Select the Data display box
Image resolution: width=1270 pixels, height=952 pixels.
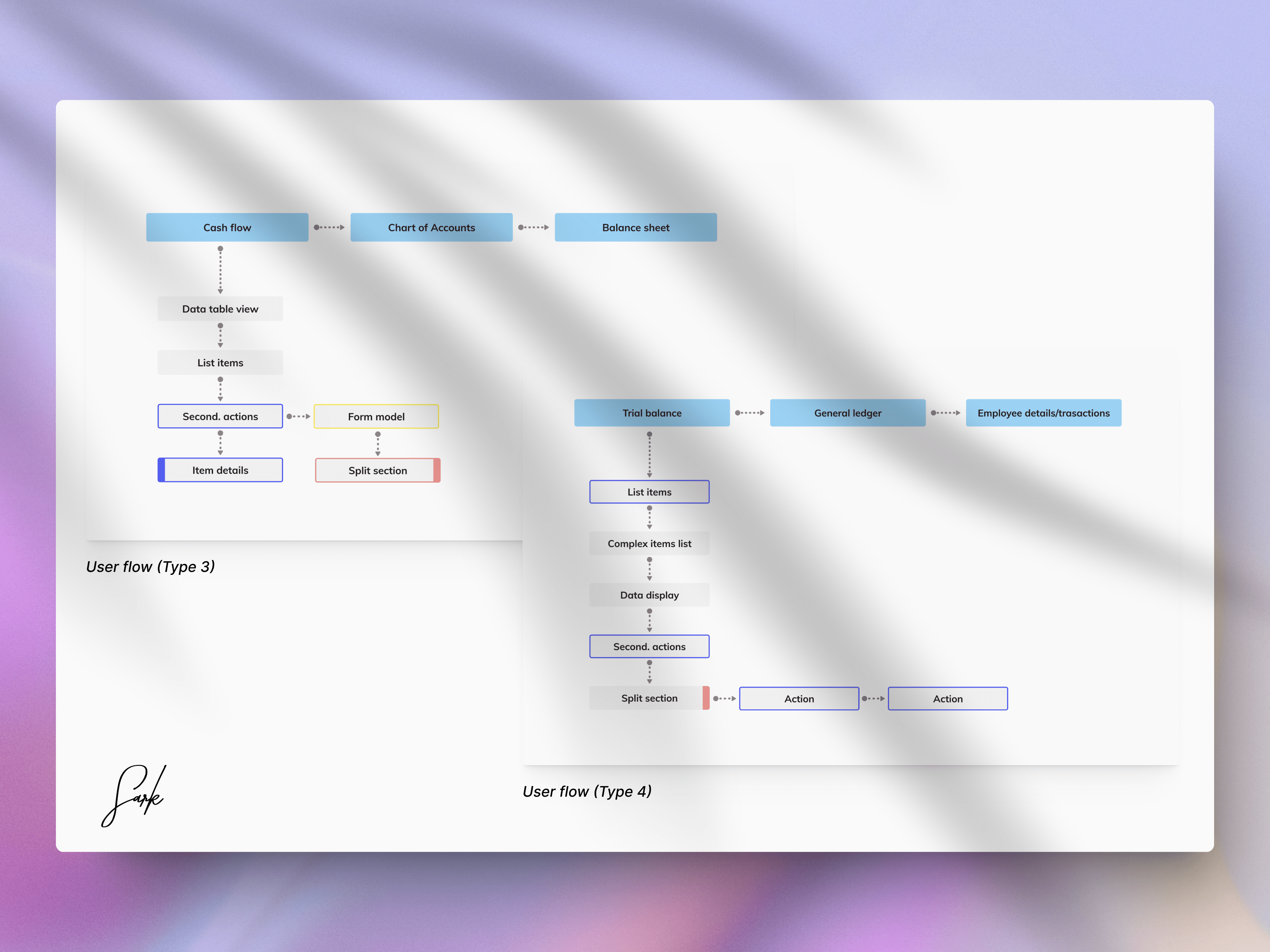[649, 595]
